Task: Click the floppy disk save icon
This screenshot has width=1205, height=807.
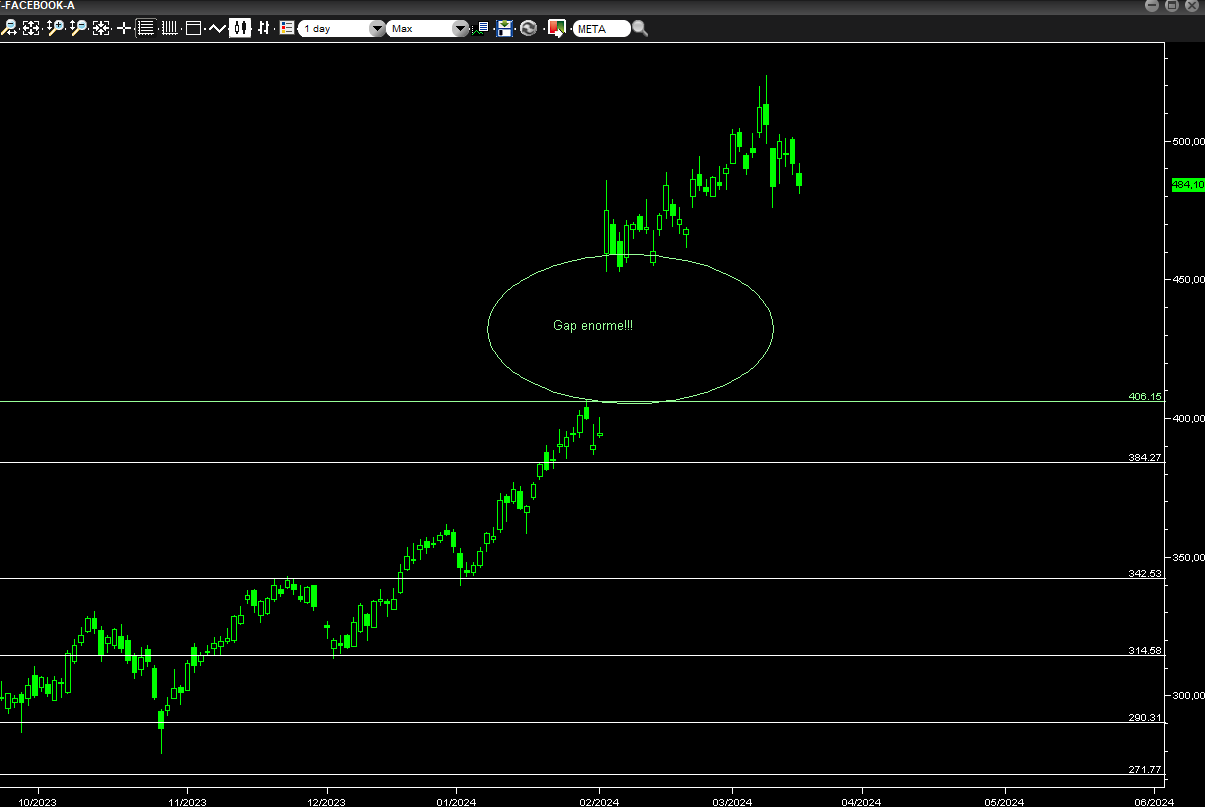Action: coord(505,28)
